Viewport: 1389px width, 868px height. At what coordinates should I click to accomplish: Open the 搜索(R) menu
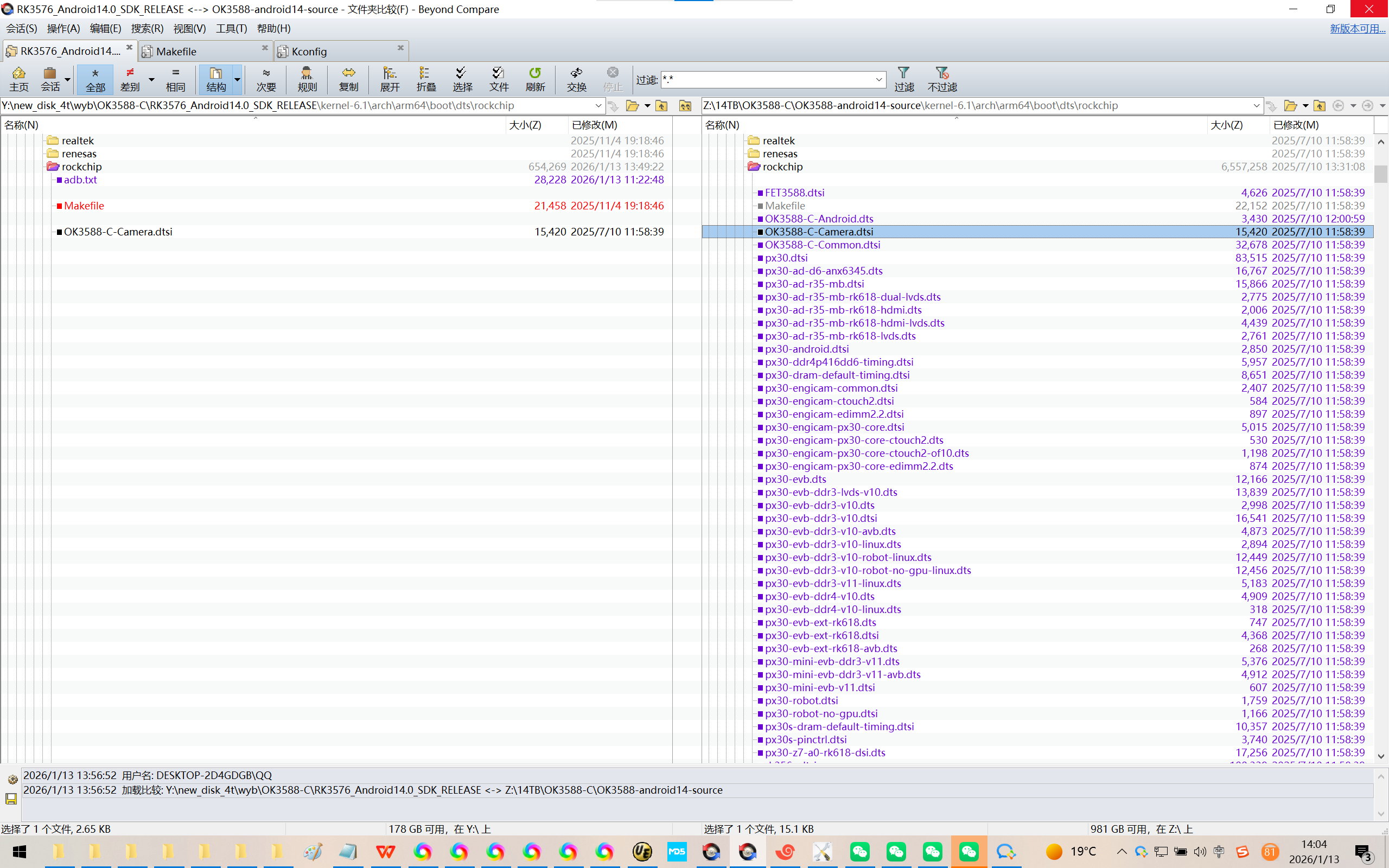click(147, 28)
